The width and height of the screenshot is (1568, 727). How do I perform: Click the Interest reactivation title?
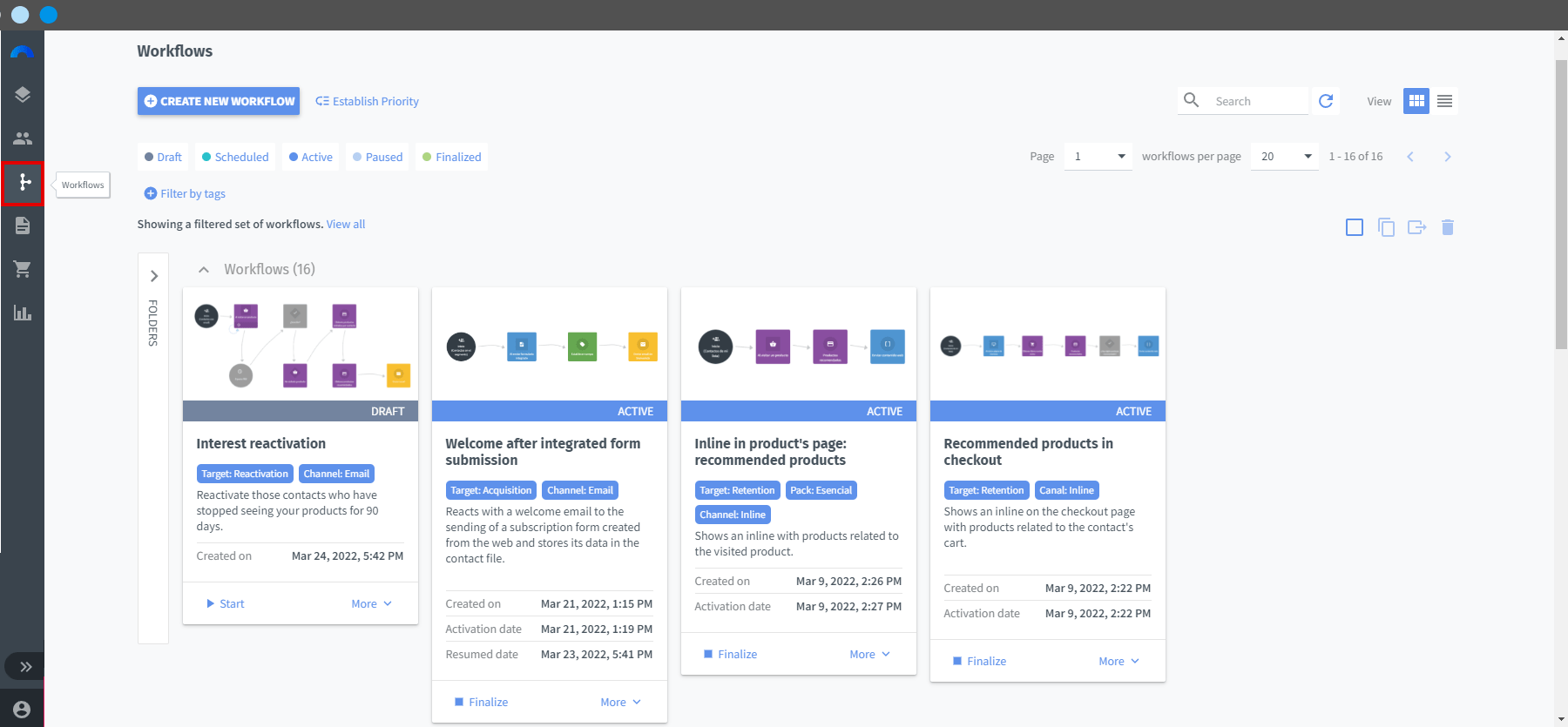click(261, 443)
